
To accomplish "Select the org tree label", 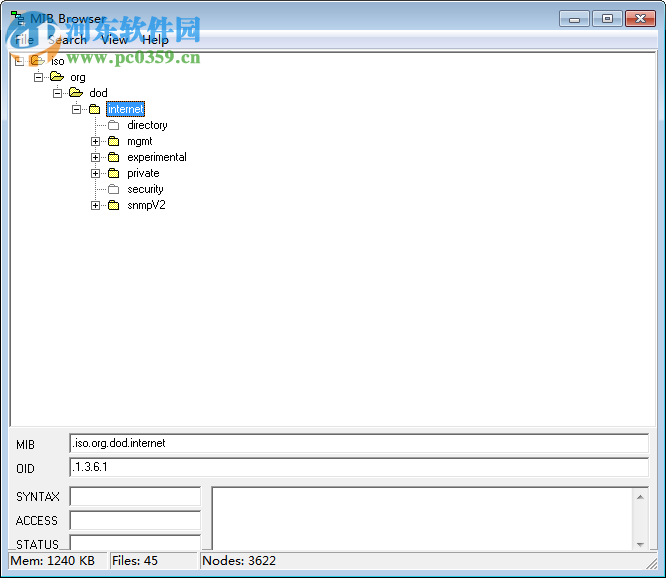I will coord(78,77).
